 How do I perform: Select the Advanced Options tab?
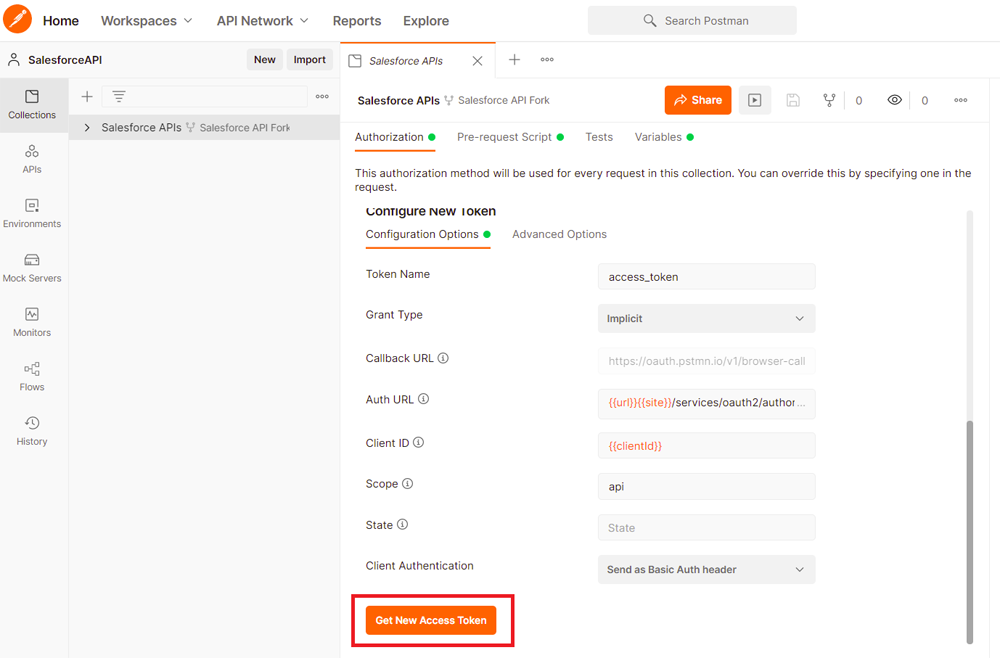[x=559, y=234]
